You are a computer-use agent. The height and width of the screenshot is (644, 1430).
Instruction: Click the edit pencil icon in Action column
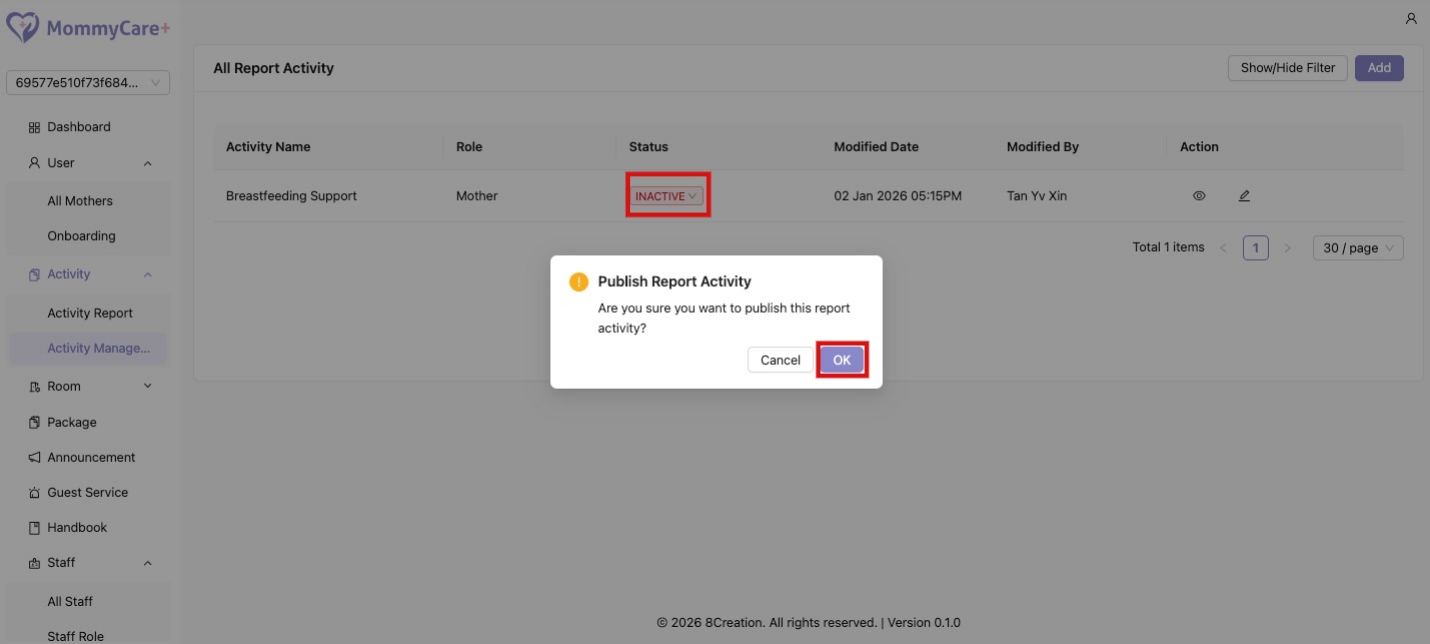[1244, 196]
